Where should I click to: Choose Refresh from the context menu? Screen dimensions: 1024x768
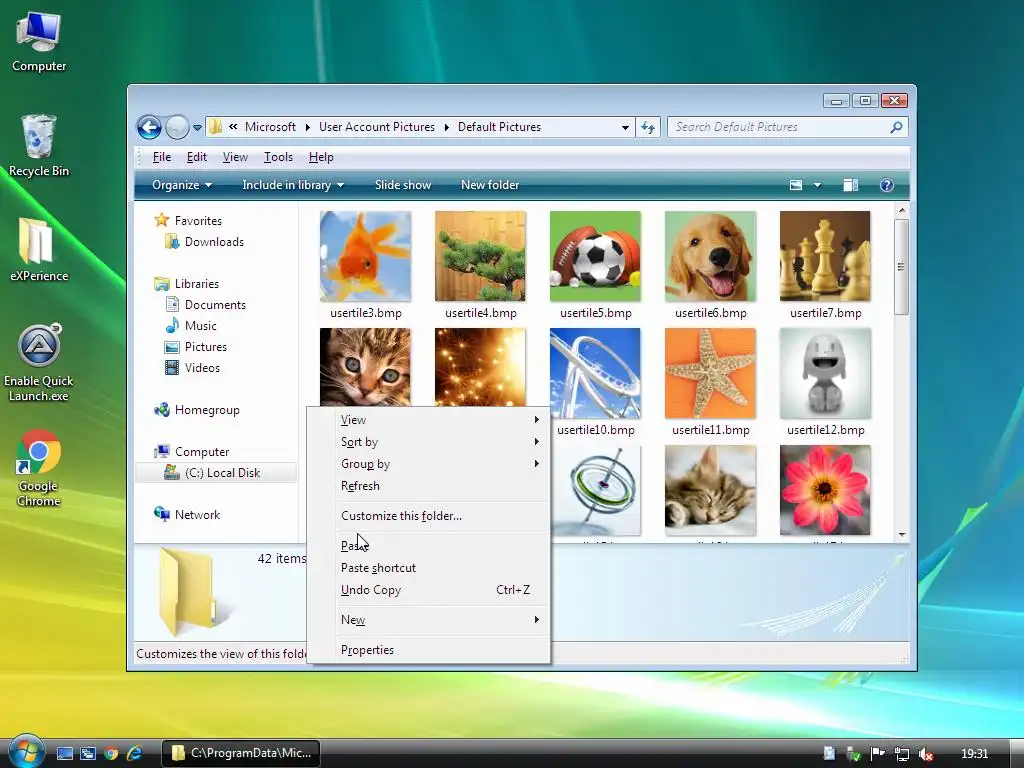428,486
